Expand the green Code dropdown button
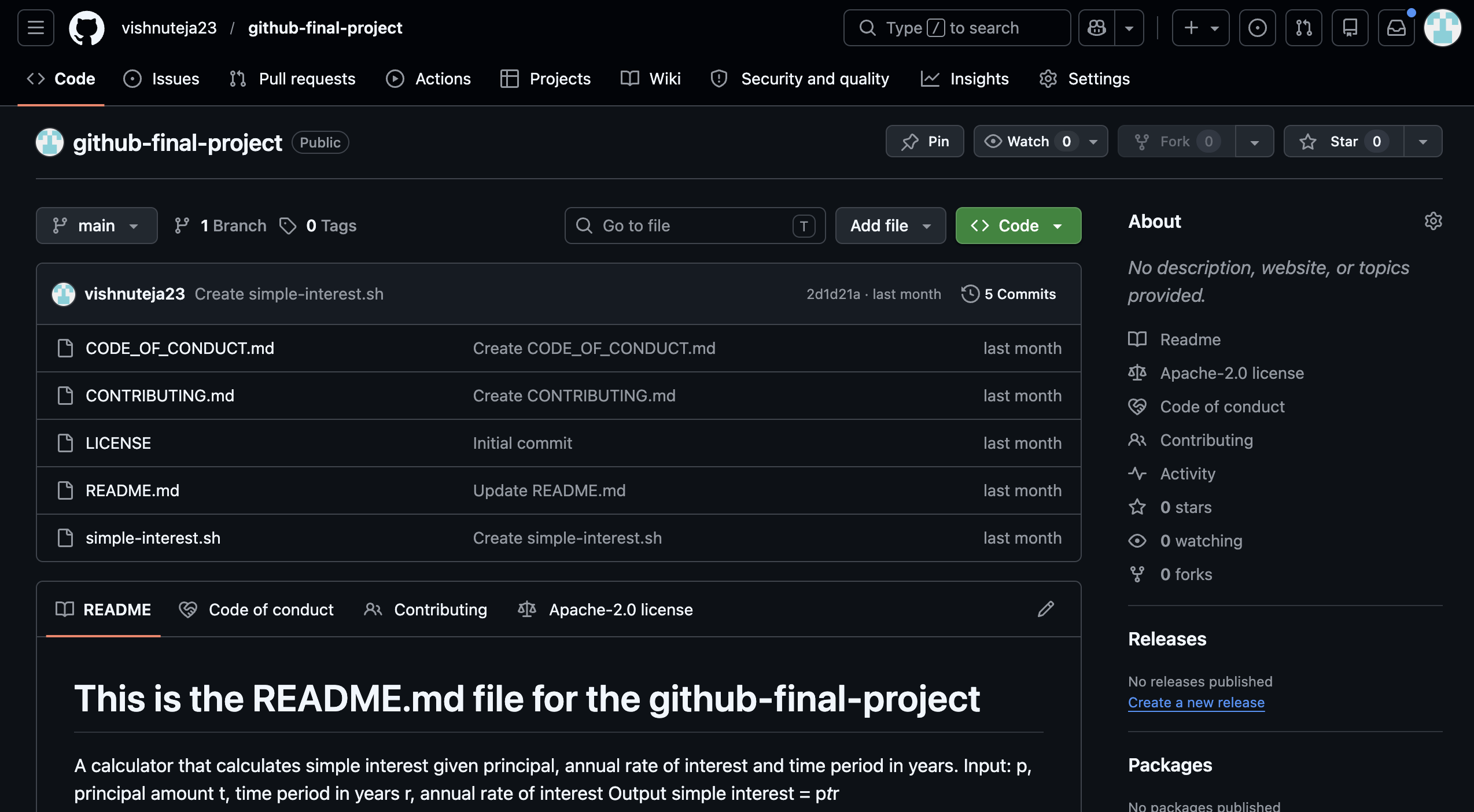Viewport: 1474px width, 812px height. (x=1018, y=226)
